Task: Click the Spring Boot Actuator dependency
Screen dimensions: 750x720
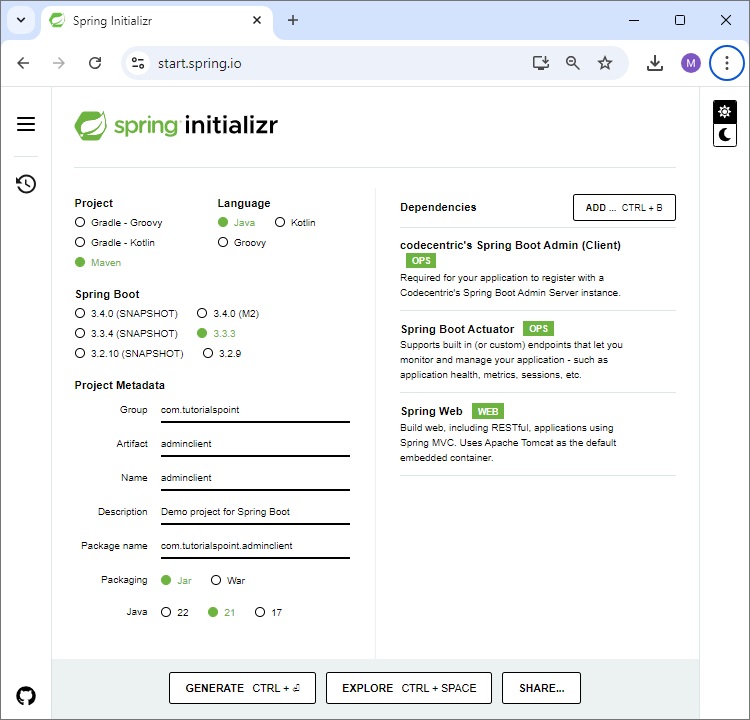Action: [538, 351]
